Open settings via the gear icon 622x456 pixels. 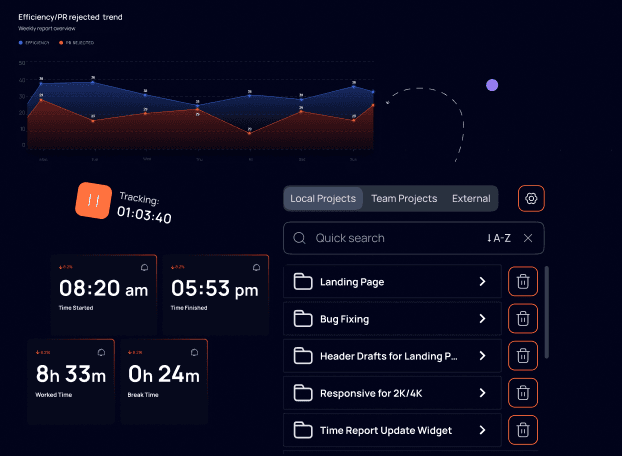click(531, 198)
